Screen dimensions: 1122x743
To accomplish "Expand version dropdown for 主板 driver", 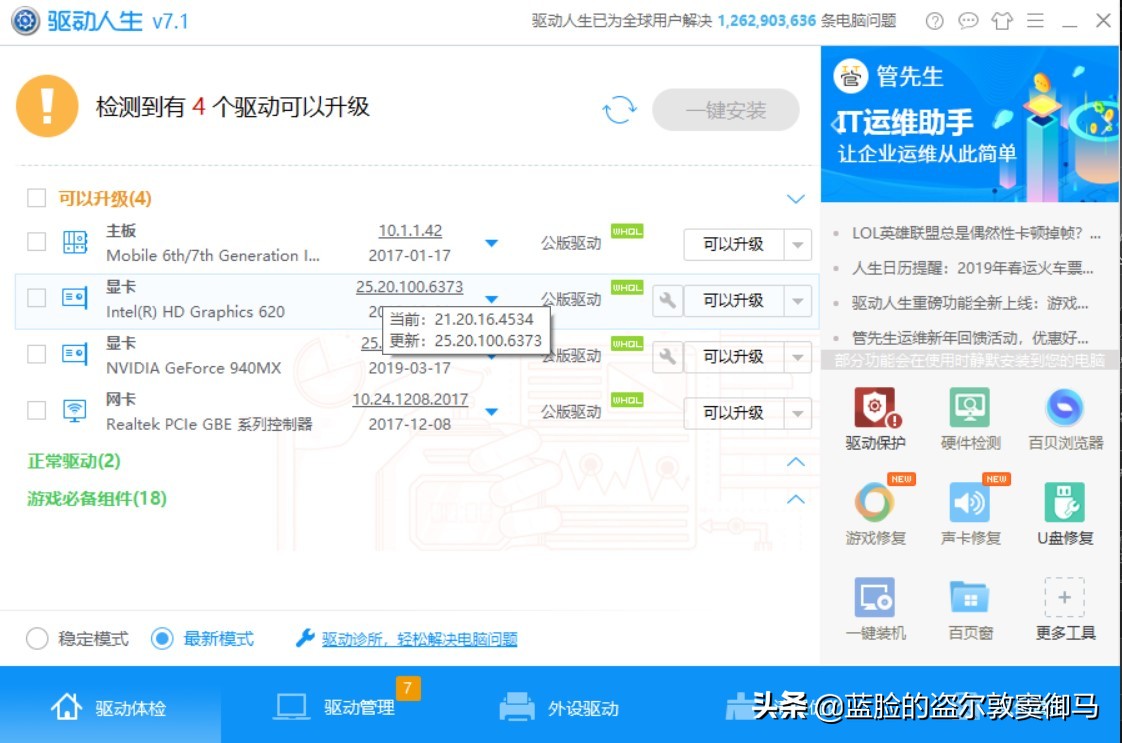I will click(491, 240).
